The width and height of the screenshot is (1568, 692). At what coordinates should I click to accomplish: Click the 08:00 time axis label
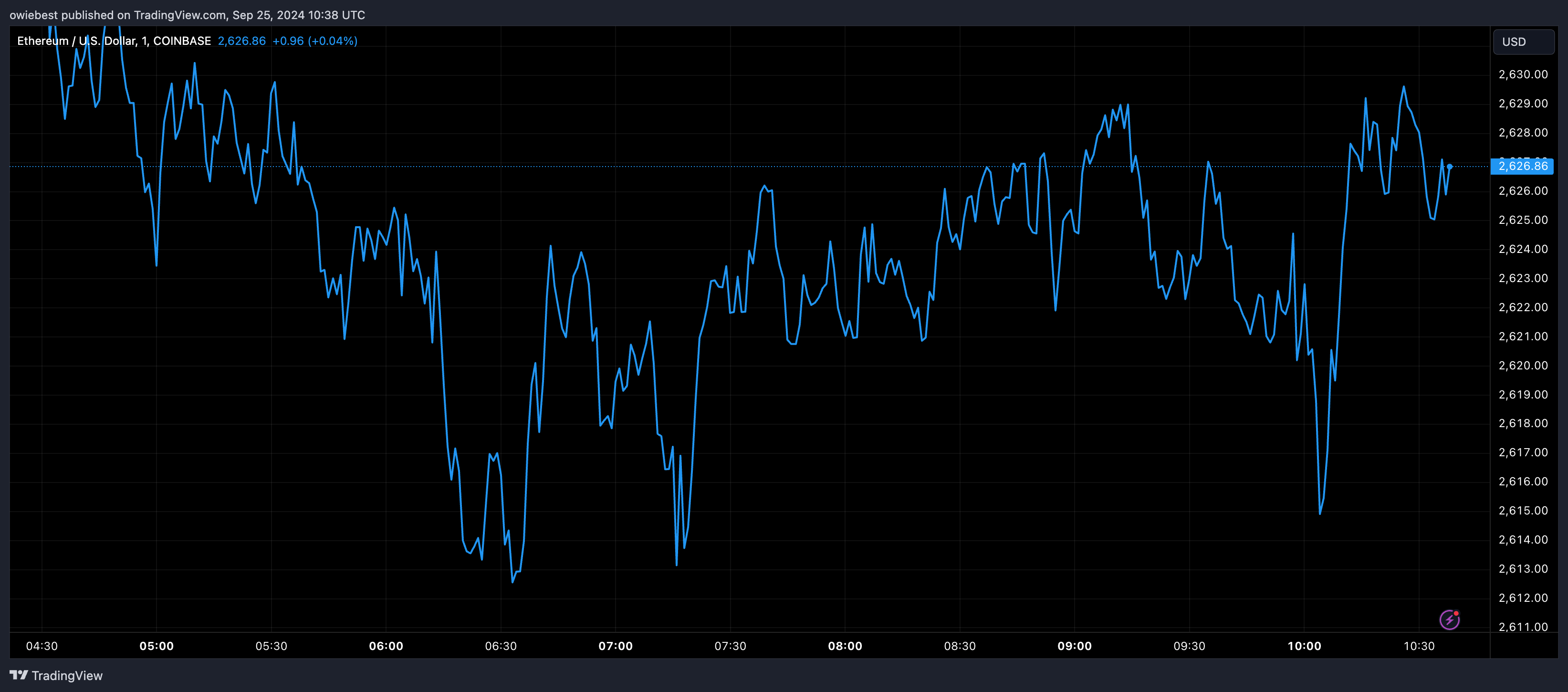click(x=845, y=646)
